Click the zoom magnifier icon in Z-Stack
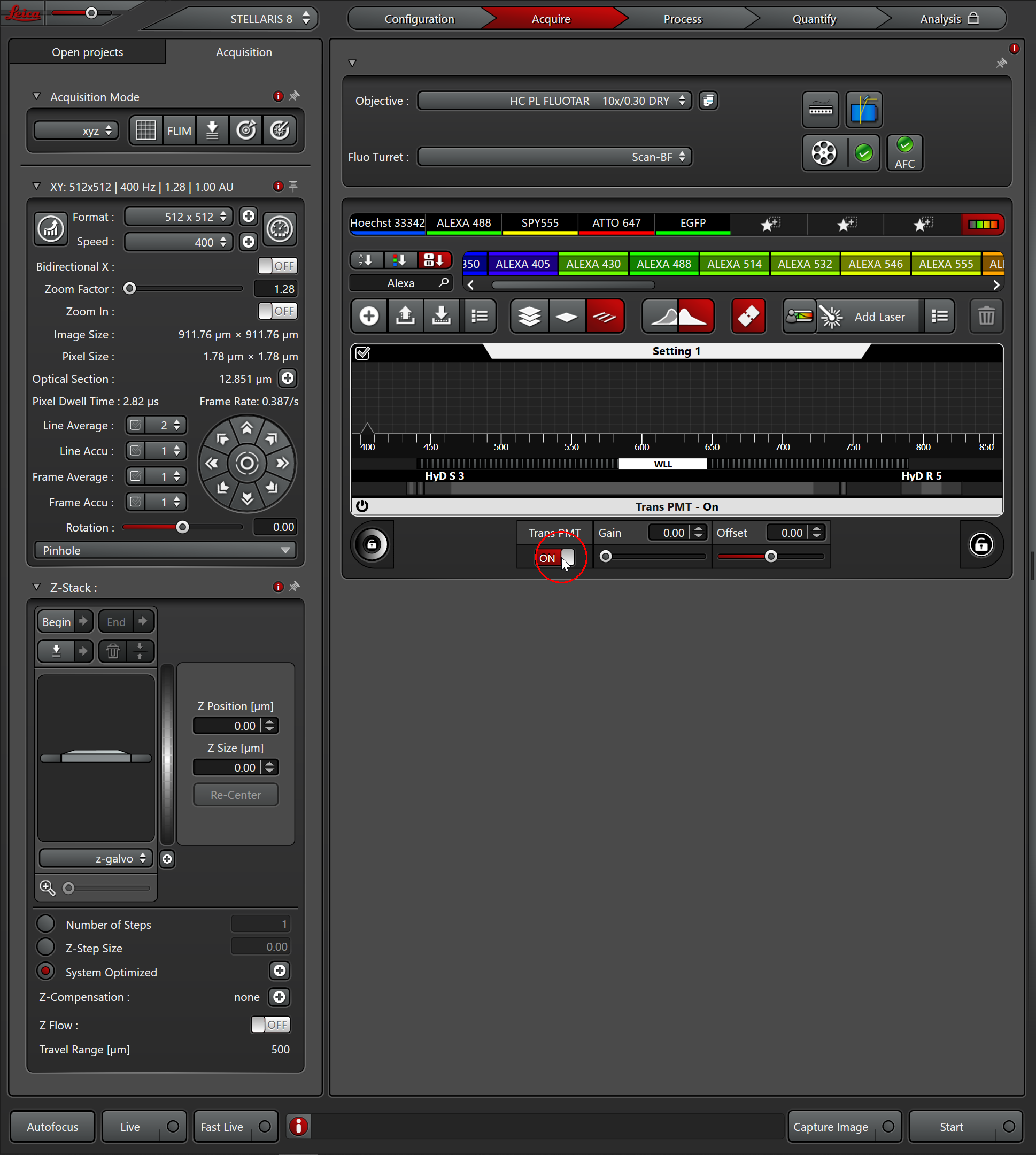The width and height of the screenshot is (1036, 1155). pyautogui.click(x=47, y=888)
